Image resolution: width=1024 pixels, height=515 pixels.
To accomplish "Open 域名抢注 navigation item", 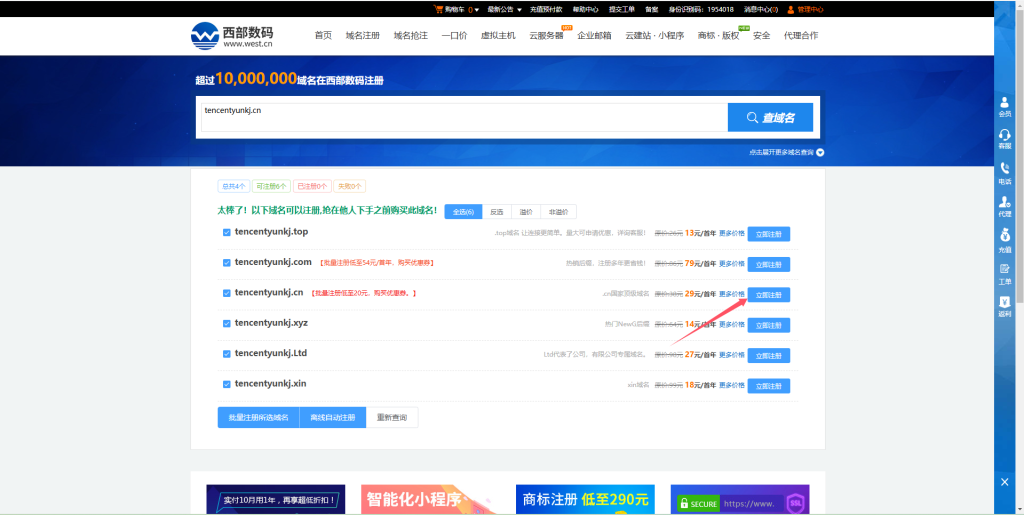I will coord(411,36).
